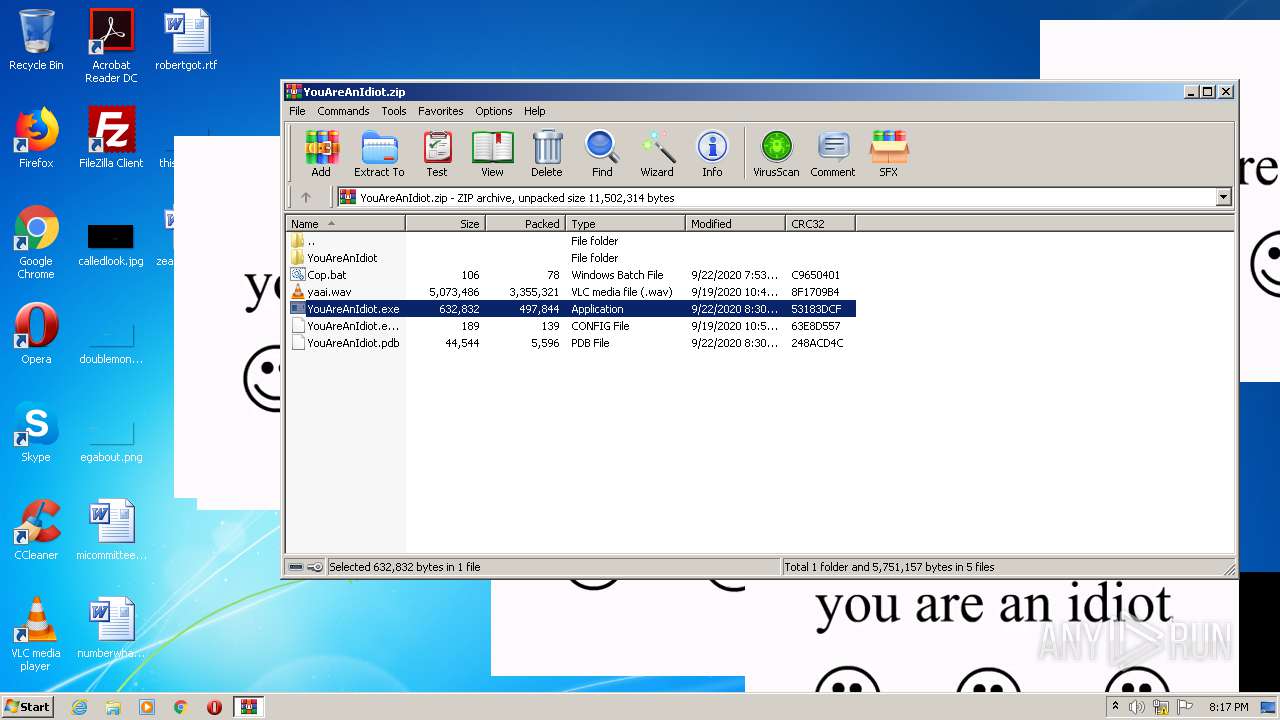Select the parent '..' folder row

coord(571,241)
